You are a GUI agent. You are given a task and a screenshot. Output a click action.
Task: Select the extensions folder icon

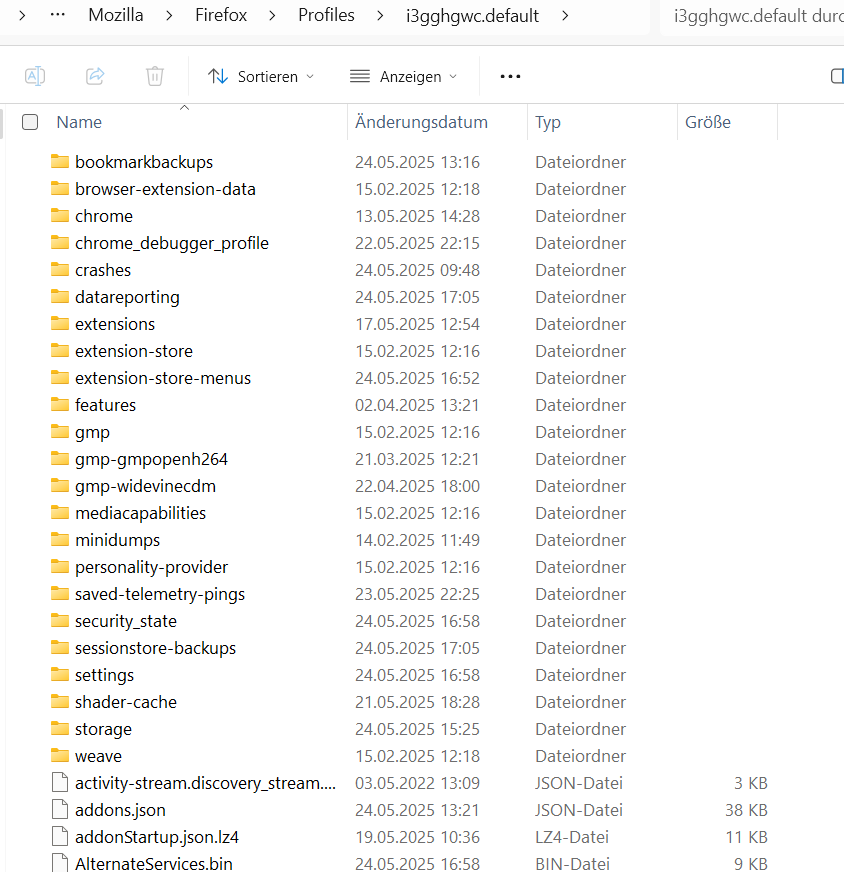pyautogui.click(x=60, y=323)
